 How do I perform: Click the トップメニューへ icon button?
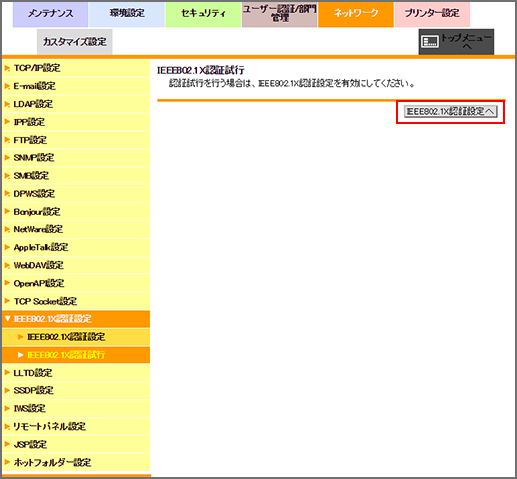click(x=456, y=42)
